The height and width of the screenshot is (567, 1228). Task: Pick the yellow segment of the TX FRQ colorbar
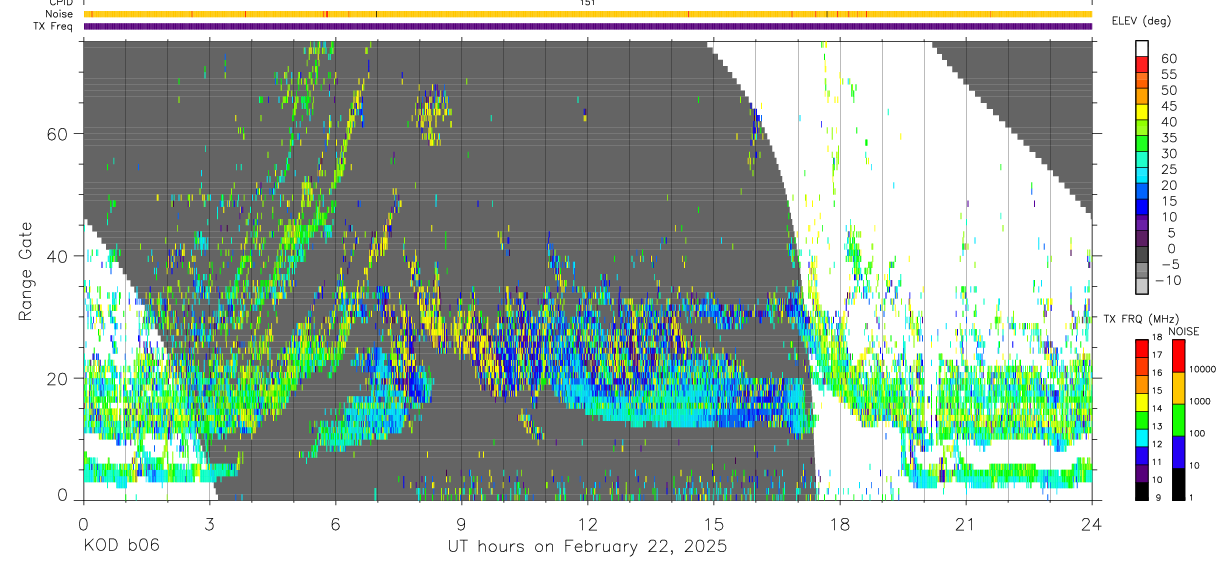1142,402
